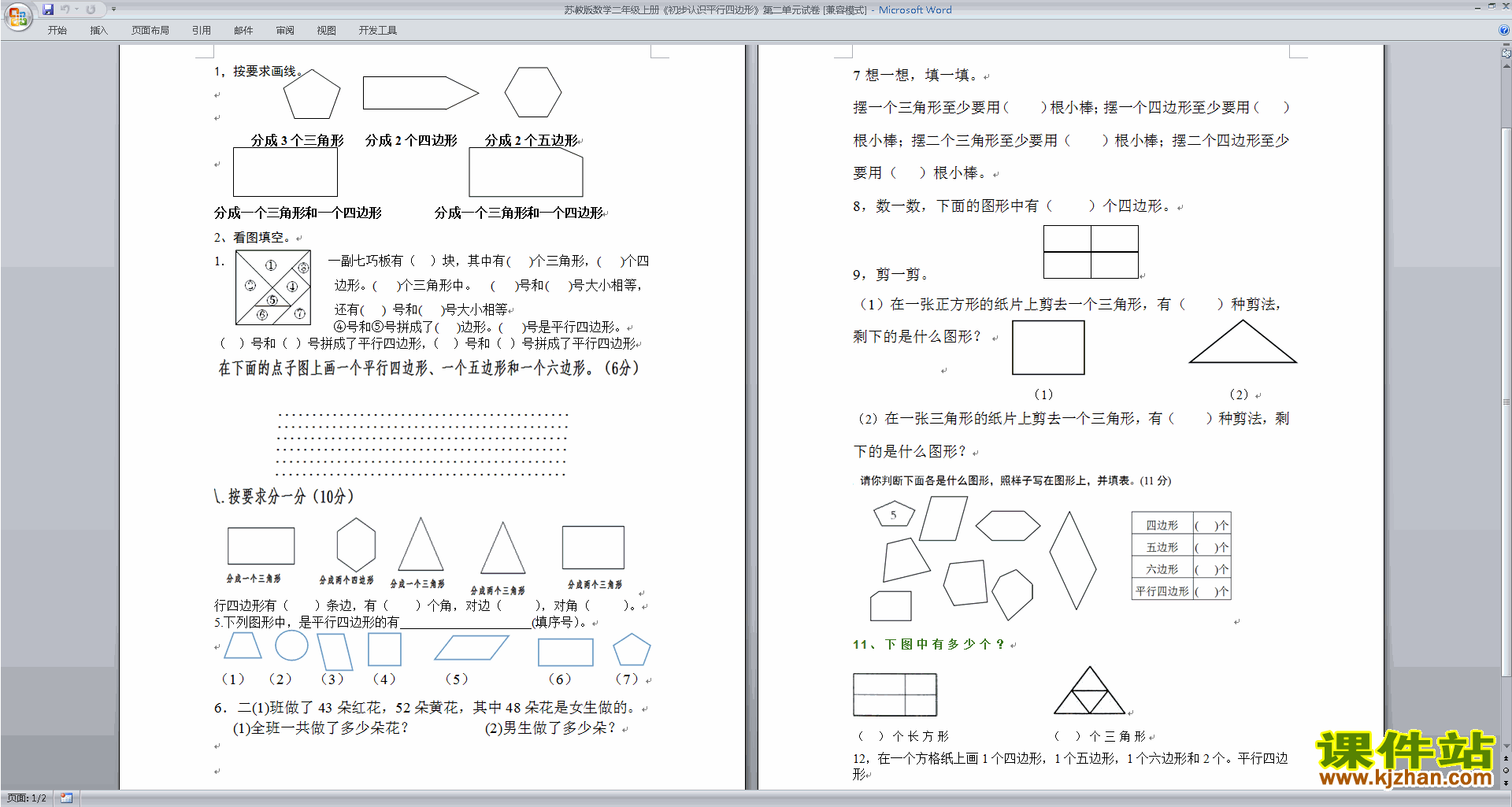Expand the Customize Quick Access Toolbar arrow
This screenshot has width=1512, height=807.
click(x=113, y=9)
